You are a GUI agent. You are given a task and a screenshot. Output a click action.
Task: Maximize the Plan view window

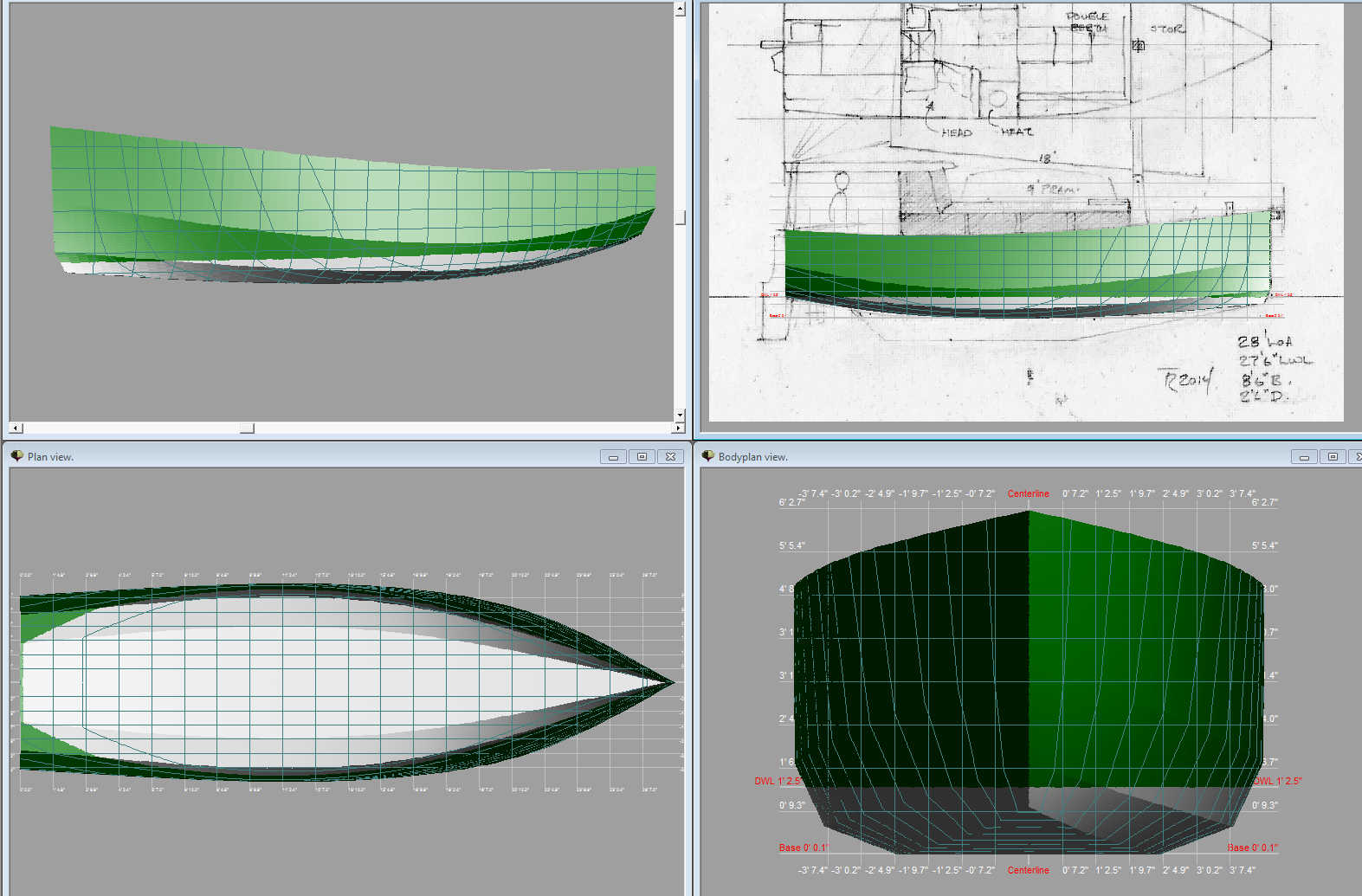(x=642, y=456)
